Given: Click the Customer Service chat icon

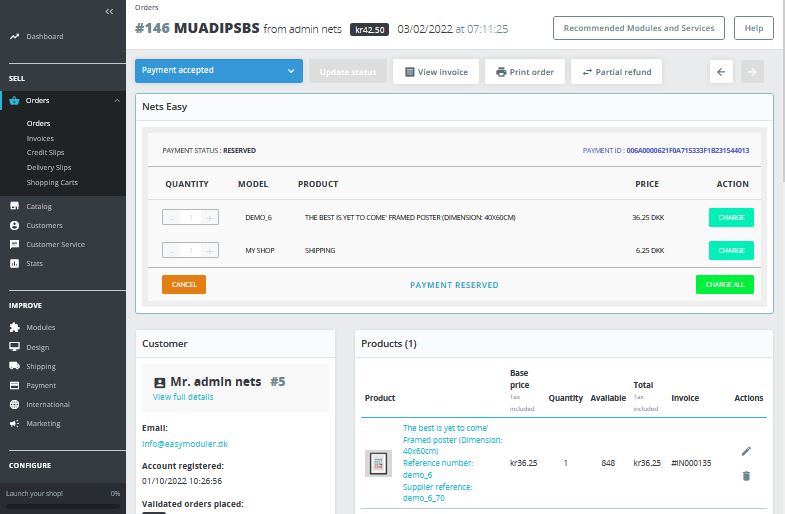Looking at the screenshot, I should tap(15, 244).
